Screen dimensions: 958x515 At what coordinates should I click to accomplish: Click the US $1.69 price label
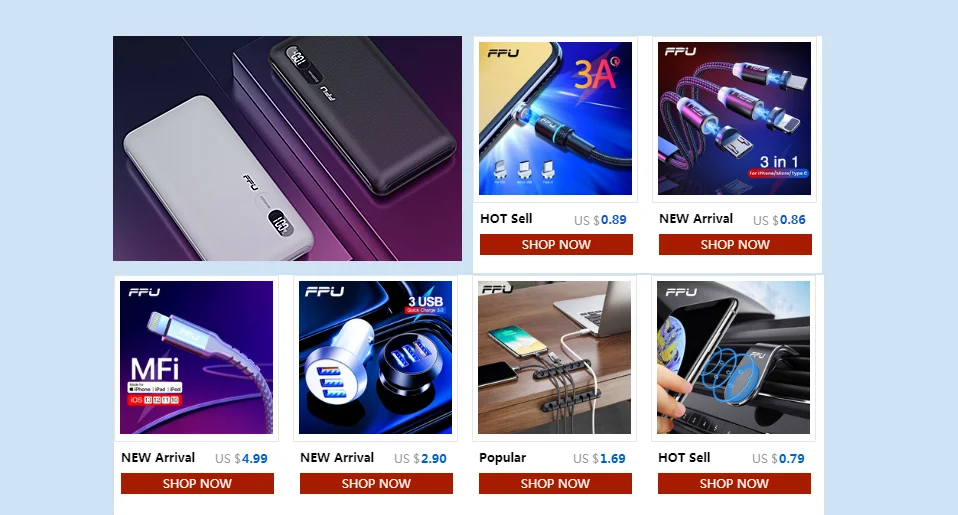click(599, 459)
